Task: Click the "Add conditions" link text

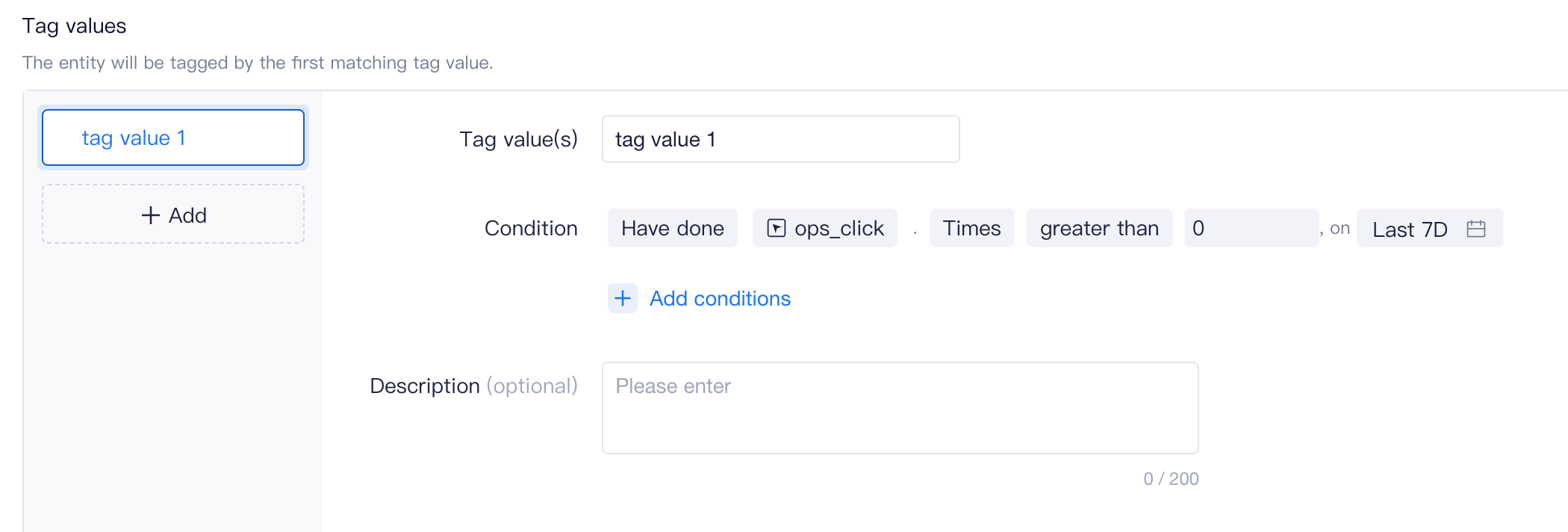Action: click(720, 298)
